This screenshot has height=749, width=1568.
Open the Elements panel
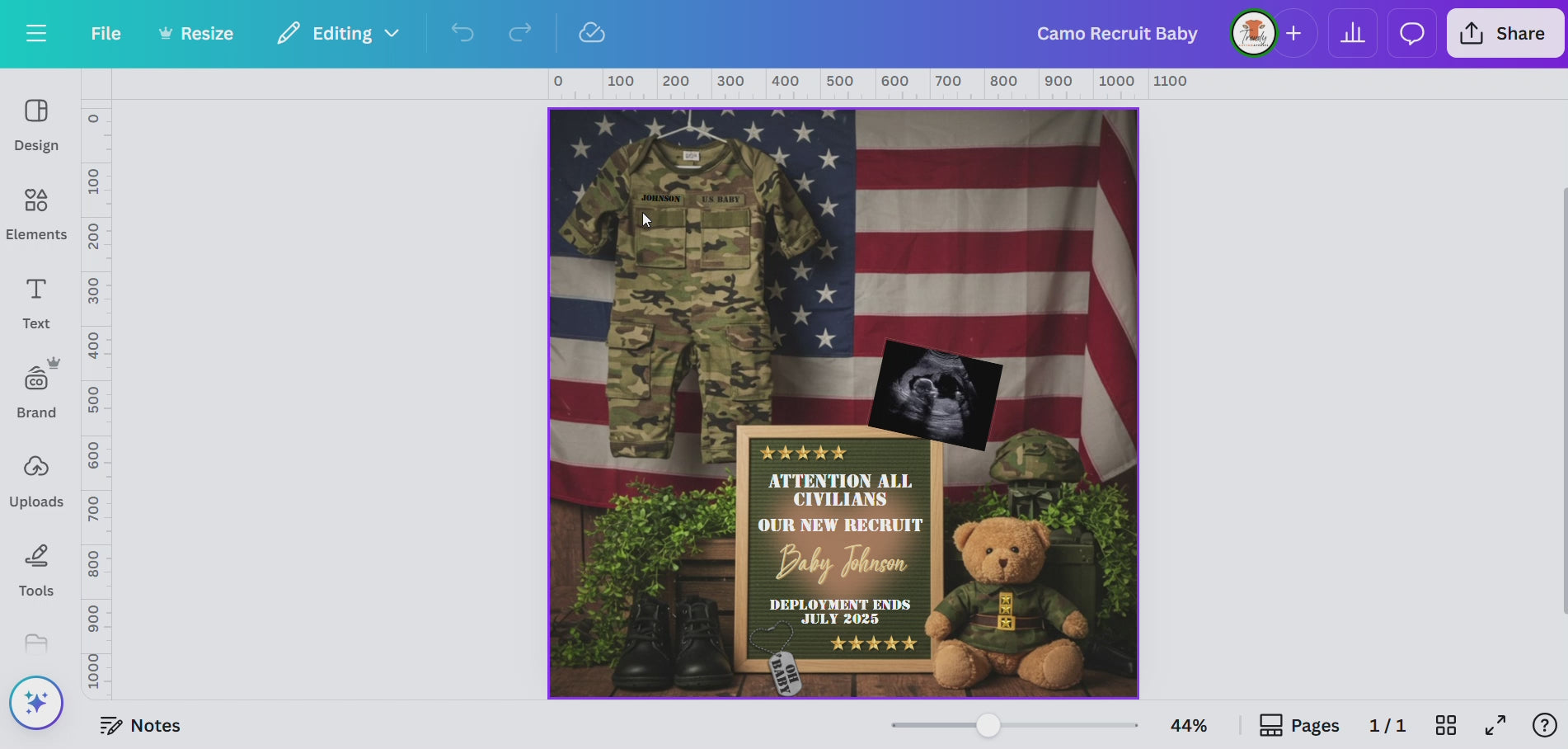36,214
